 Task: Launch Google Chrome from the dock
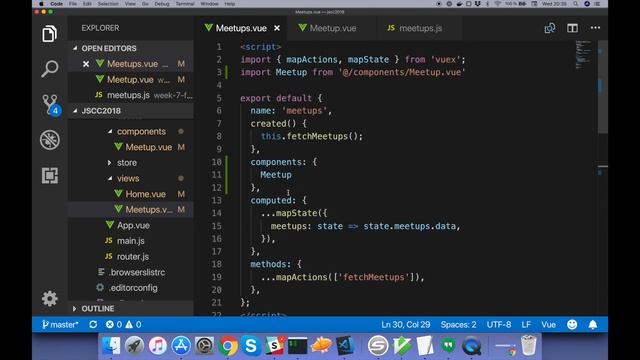point(228,346)
